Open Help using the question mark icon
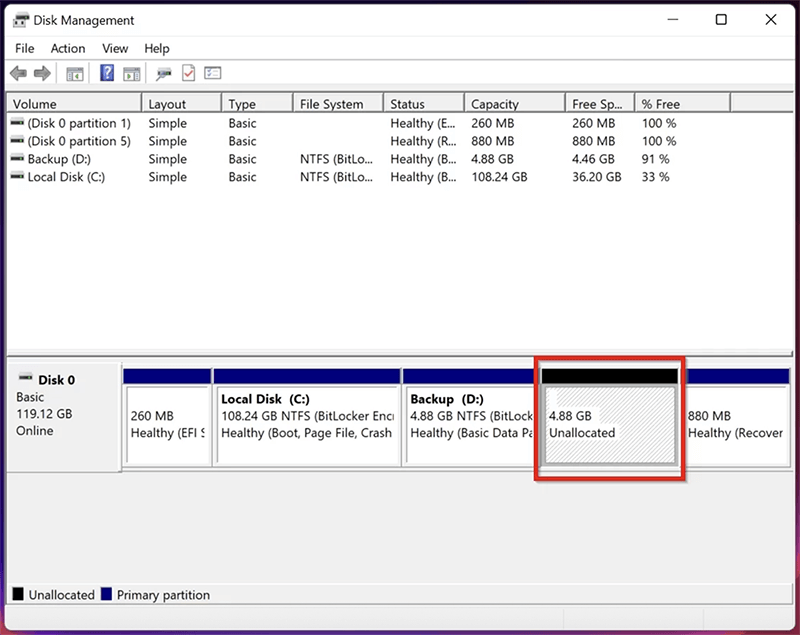800x635 pixels. 106,72
